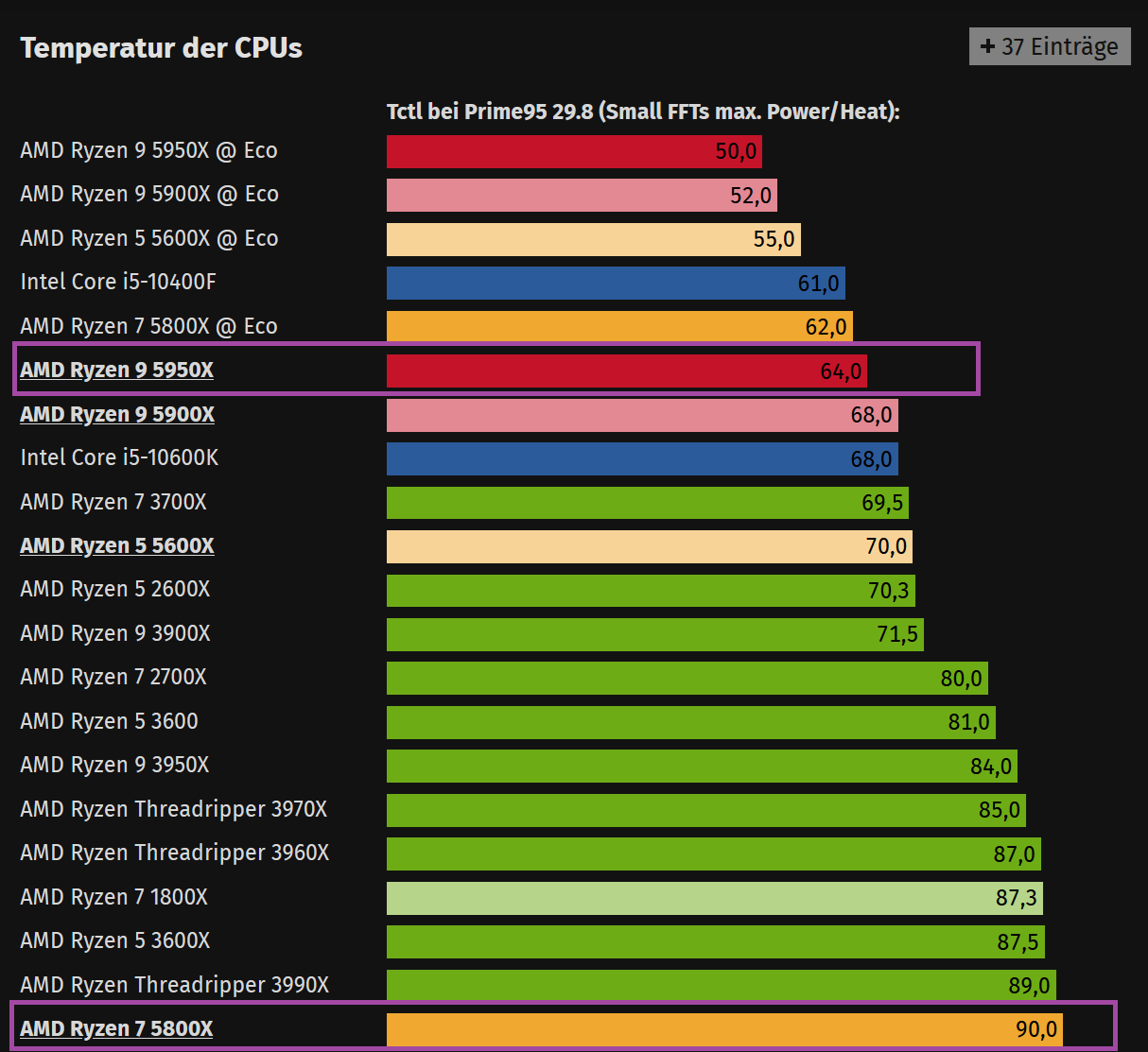The height and width of the screenshot is (1052, 1148).
Task: Click the green 81,0 bar
Action: 691,723
